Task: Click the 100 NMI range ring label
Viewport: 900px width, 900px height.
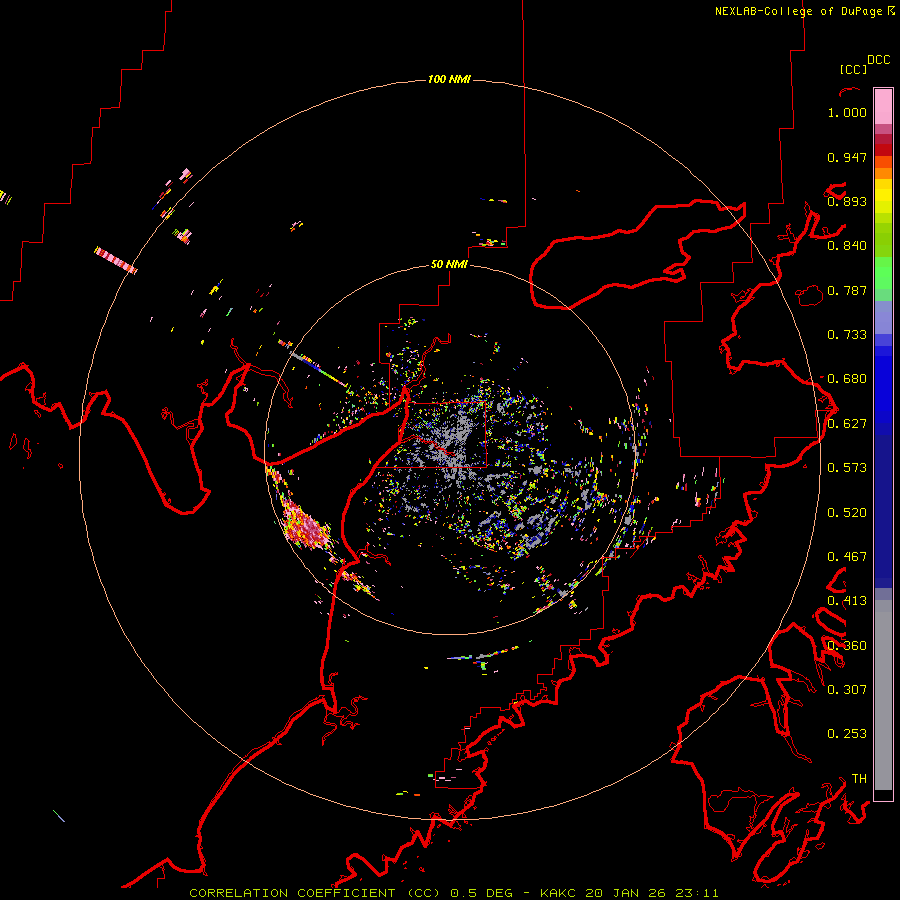Action: click(x=449, y=79)
